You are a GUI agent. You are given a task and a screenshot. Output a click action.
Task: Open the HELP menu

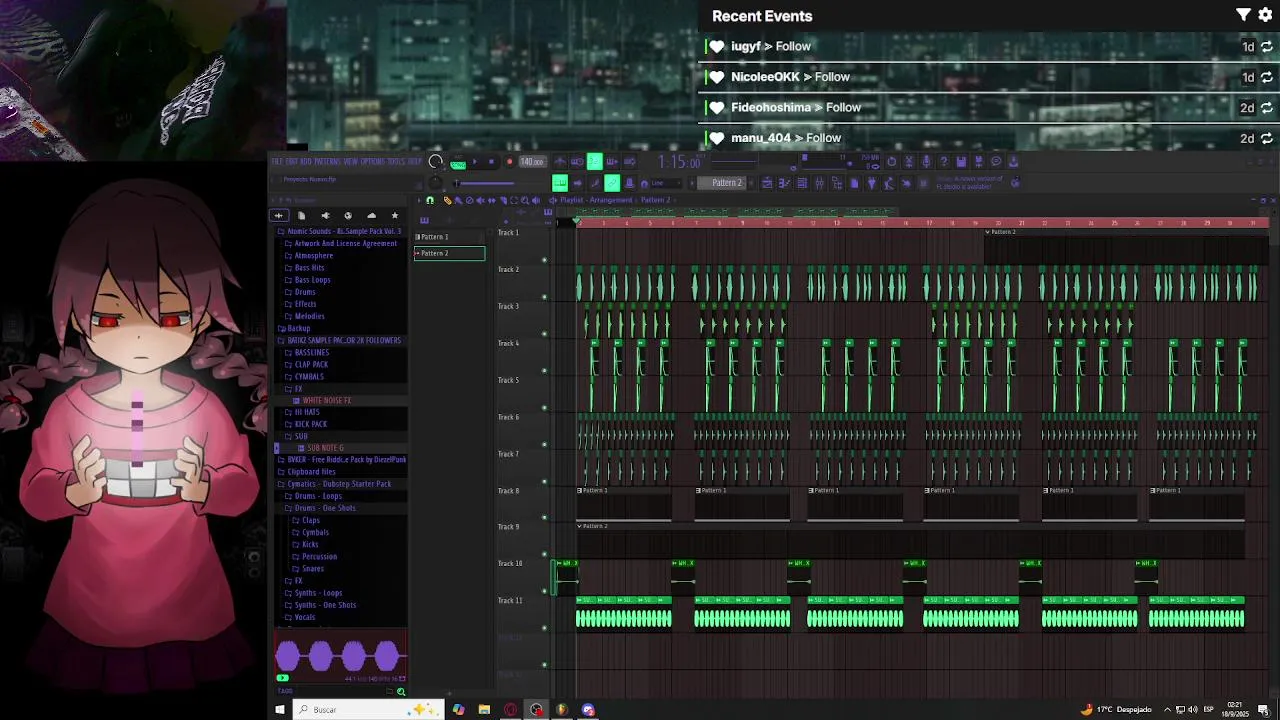pos(414,161)
